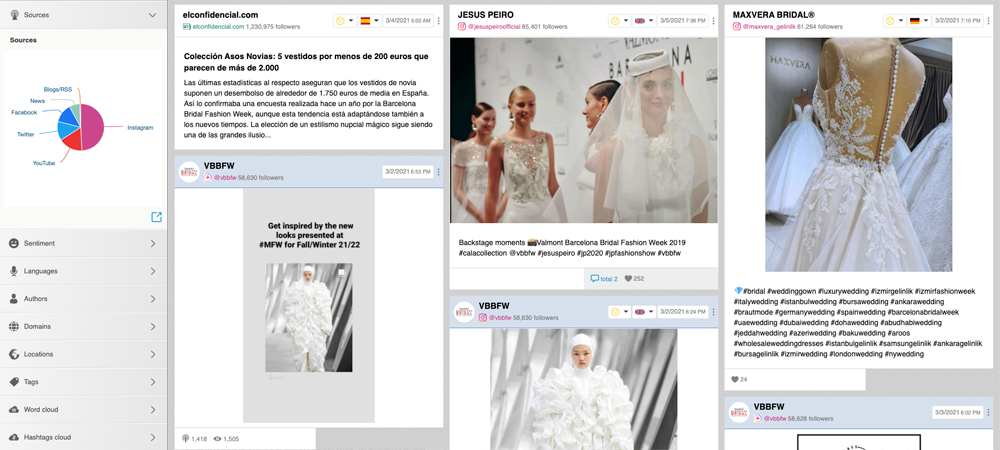The image size is (1000, 450).
Task: Click the Languages microphone icon
Action: [x=13, y=271]
